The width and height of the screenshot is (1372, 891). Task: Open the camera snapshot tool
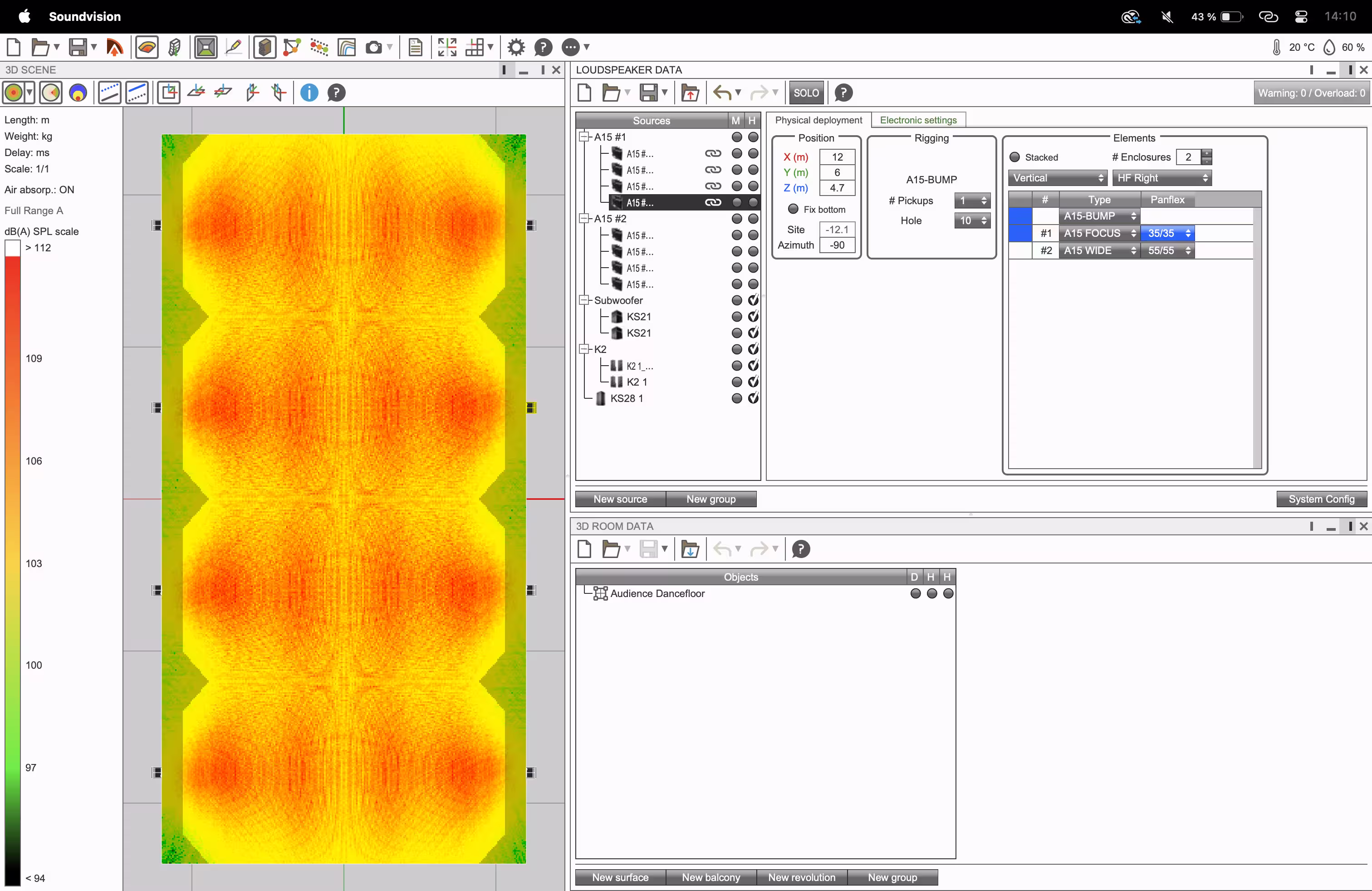click(x=373, y=47)
